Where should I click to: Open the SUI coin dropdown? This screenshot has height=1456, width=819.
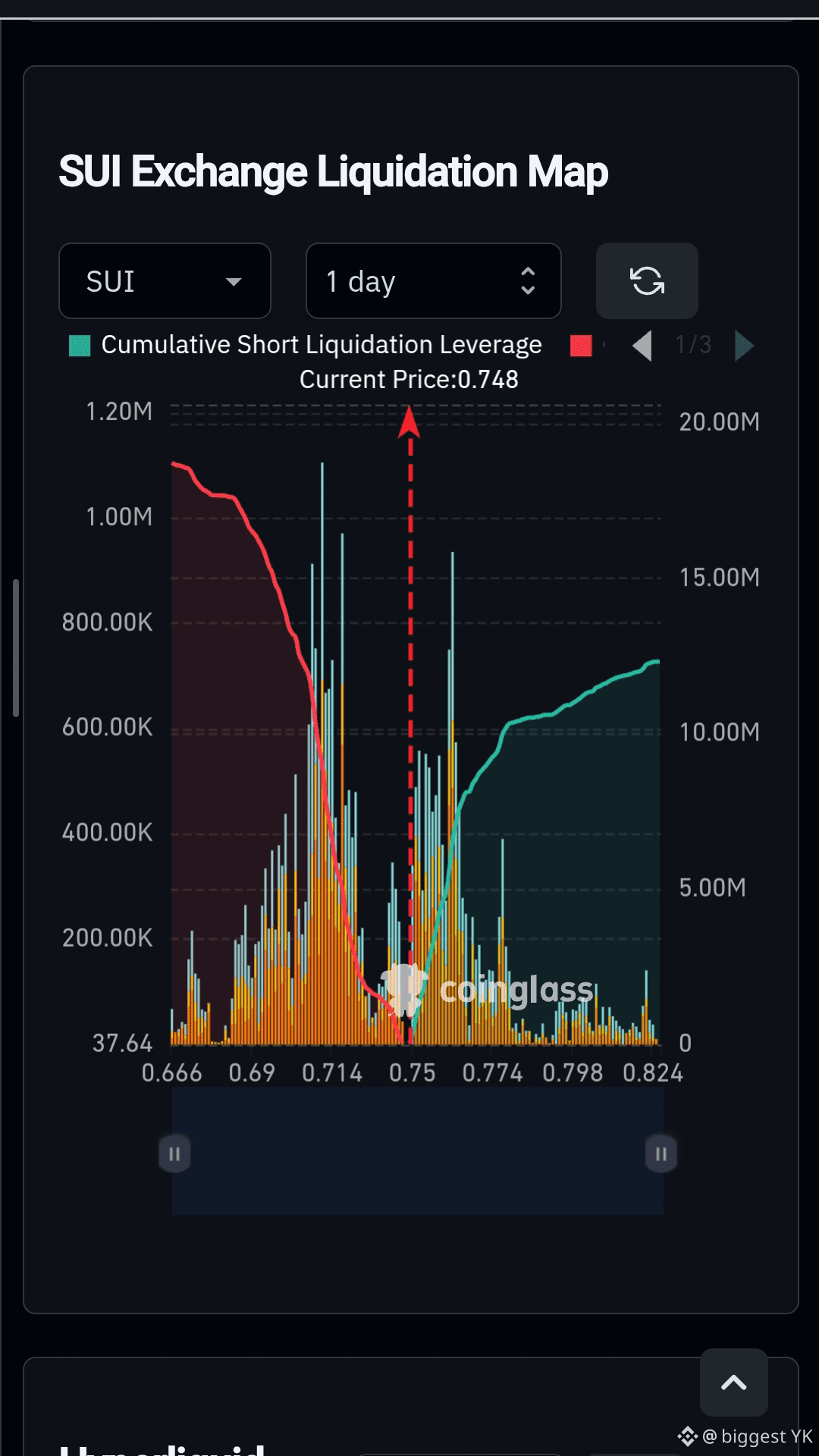coord(165,281)
